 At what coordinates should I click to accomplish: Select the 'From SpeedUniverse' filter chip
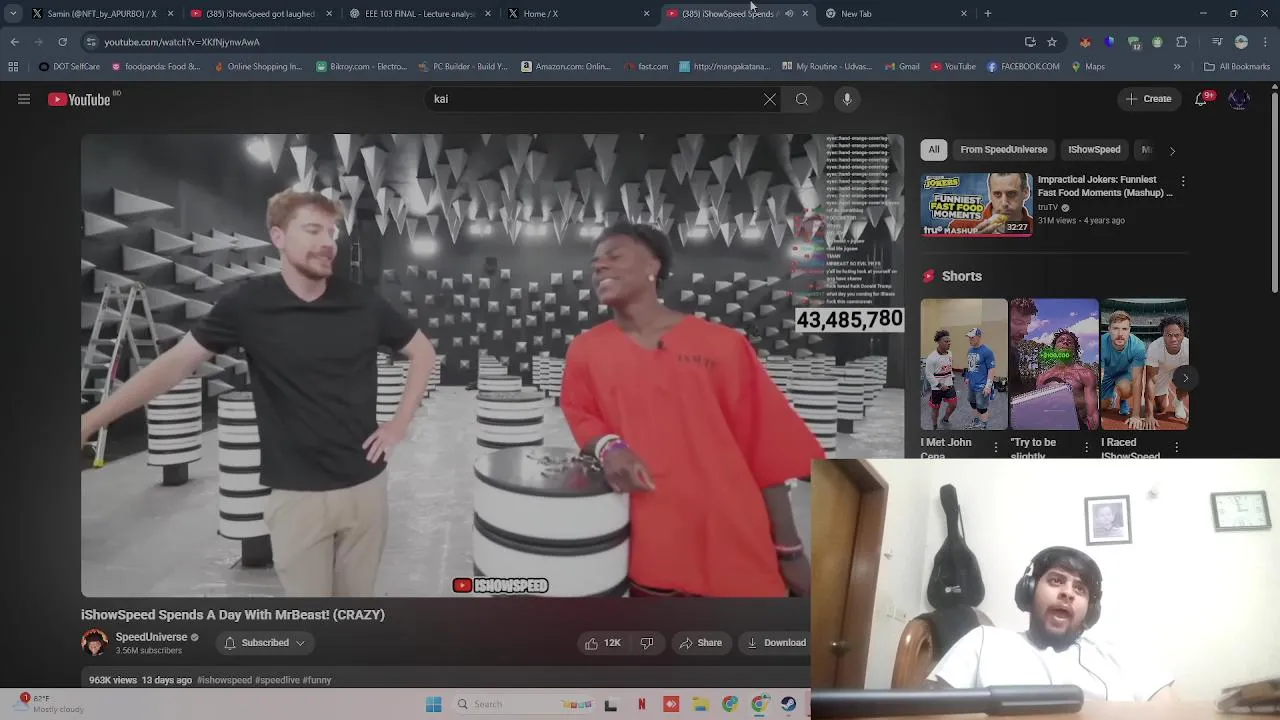tap(1003, 150)
